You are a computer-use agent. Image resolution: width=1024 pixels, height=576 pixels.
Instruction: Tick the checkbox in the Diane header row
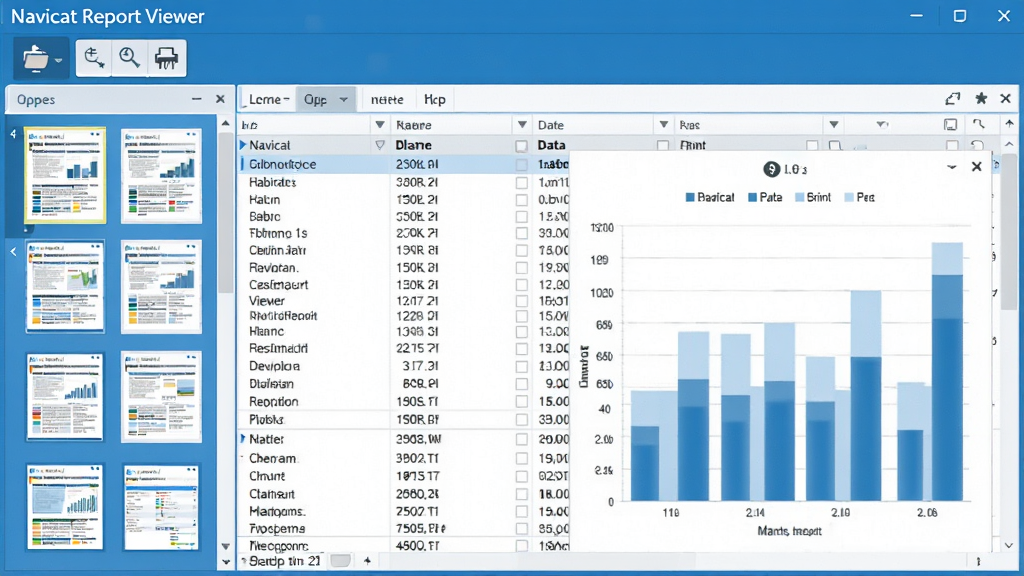pyautogui.click(x=521, y=146)
